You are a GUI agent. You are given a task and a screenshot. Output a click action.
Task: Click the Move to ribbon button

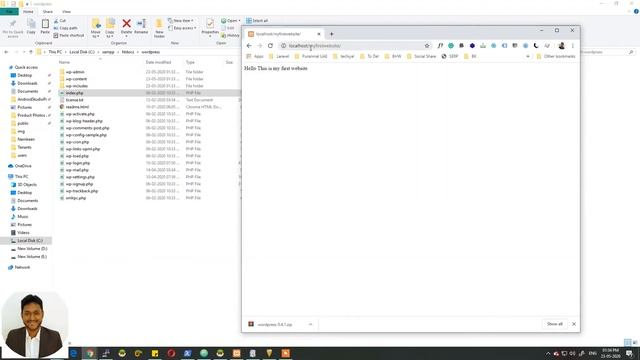(x=96, y=28)
